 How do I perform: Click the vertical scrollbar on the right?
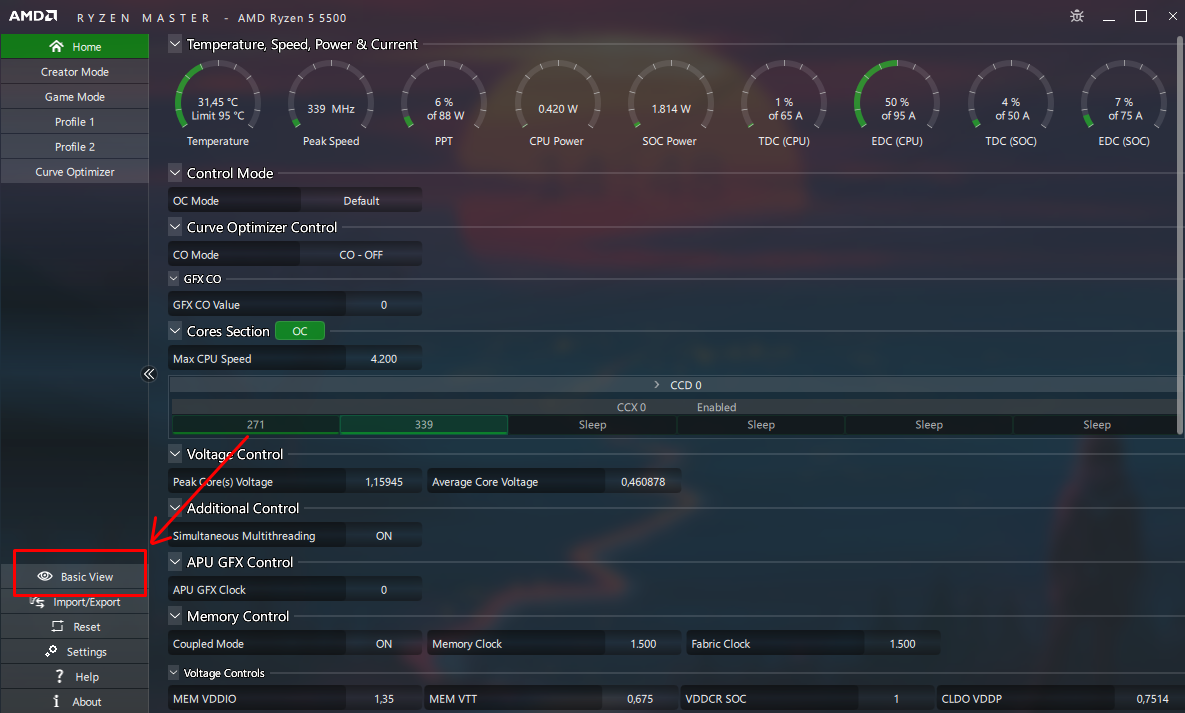point(1180,234)
